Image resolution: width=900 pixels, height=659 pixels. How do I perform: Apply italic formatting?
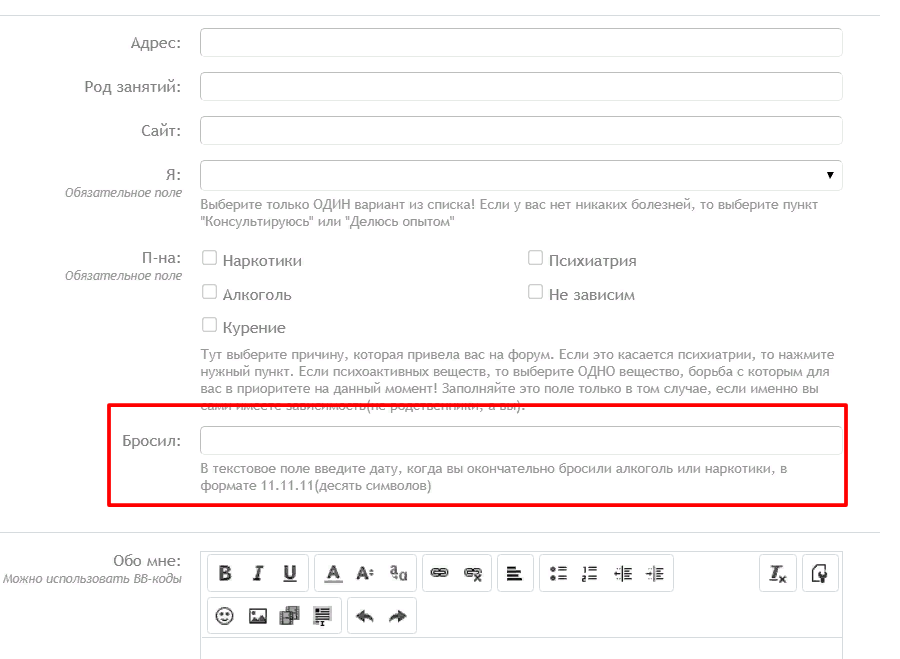click(257, 573)
